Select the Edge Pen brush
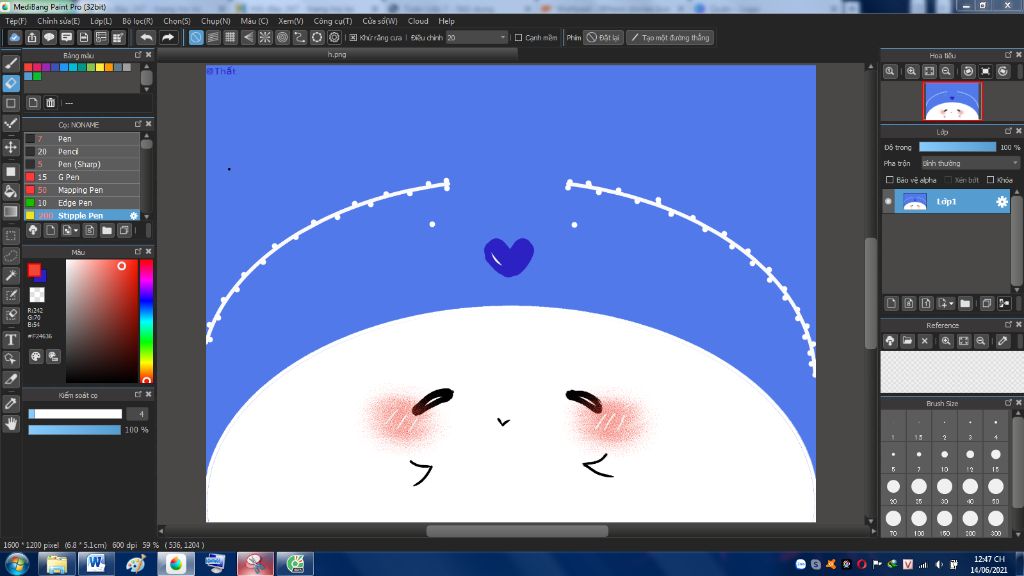The height and width of the screenshot is (576, 1024). pyautogui.click(x=82, y=202)
